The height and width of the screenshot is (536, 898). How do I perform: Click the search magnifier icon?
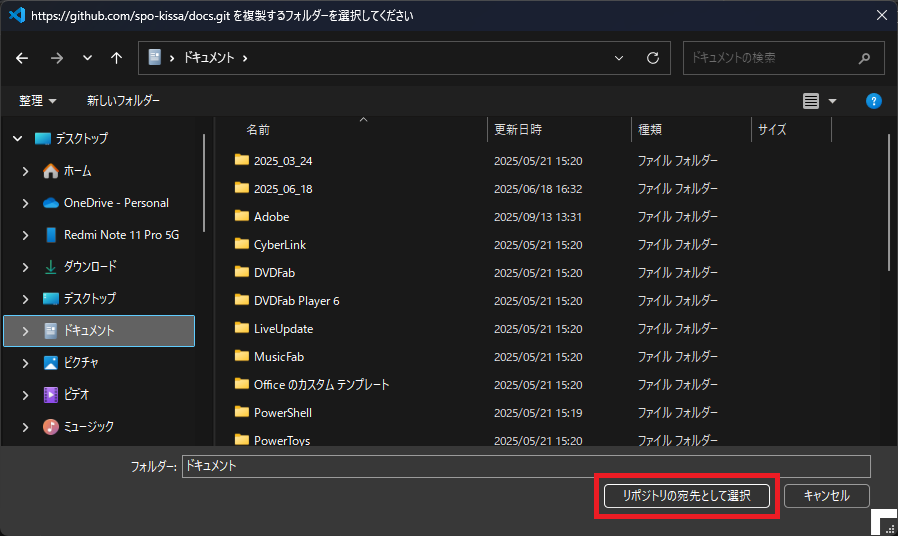coord(865,58)
